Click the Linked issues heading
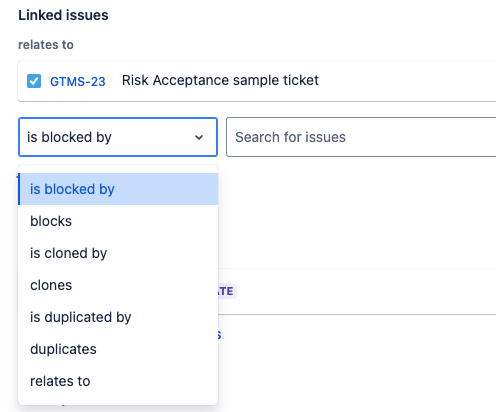This screenshot has height=412, width=496. point(63,15)
